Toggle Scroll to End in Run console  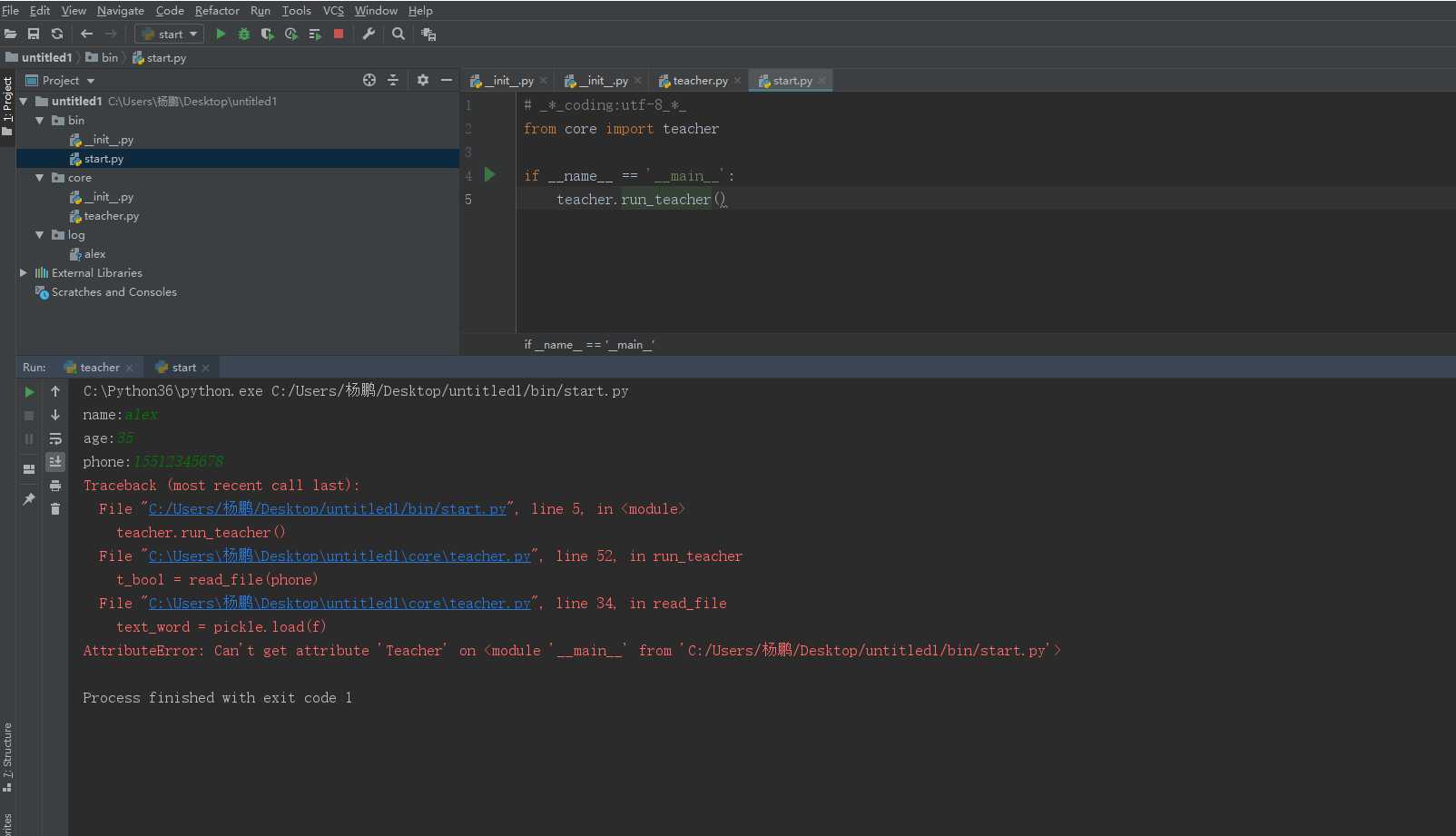coord(55,462)
